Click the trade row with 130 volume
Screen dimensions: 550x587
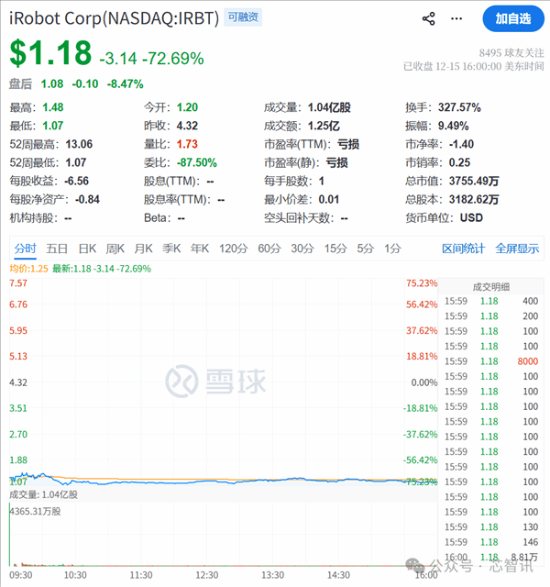point(491,527)
